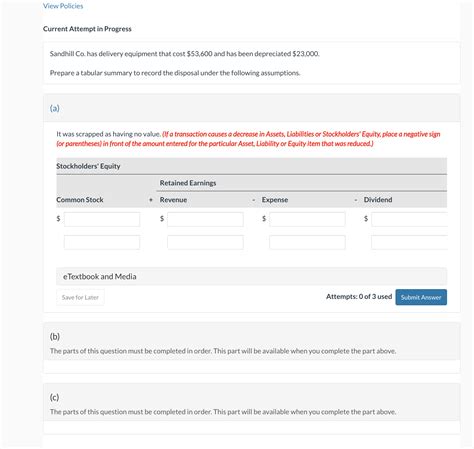The image size is (474, 449).
Task: Click the Save for Later button
Action: 80,297
